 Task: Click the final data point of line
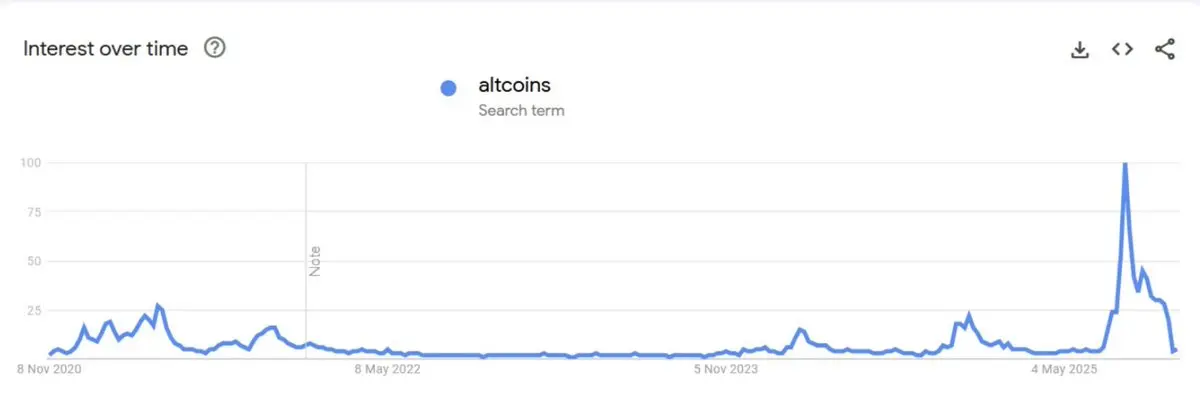pos(1176,350)
